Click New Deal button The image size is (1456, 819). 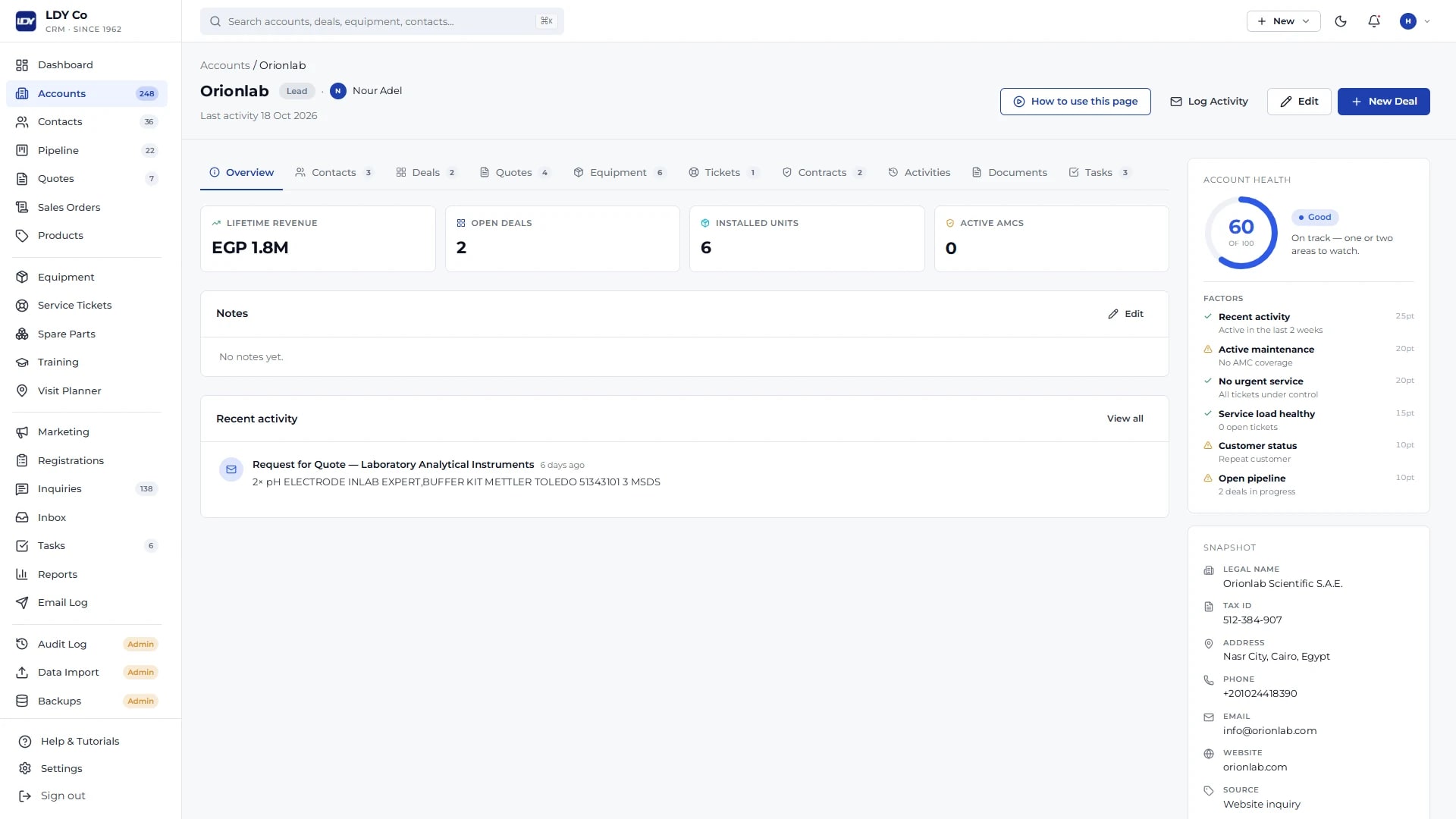(1383, 102)
